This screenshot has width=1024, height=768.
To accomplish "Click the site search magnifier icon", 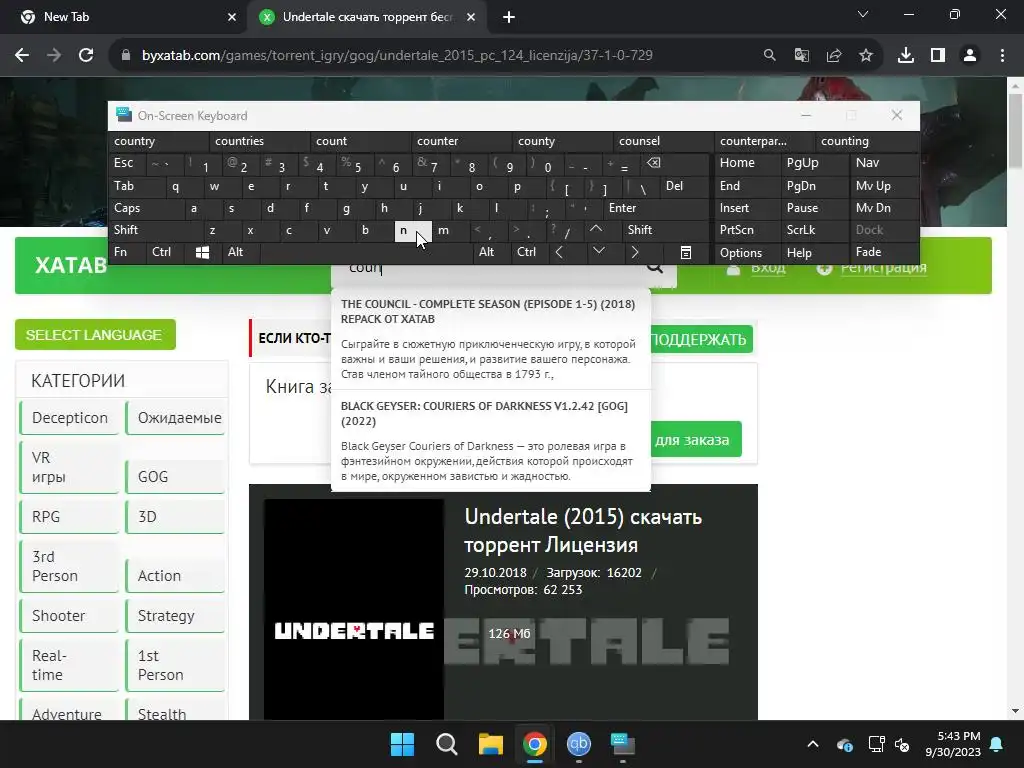I will [x=654, y=267].
